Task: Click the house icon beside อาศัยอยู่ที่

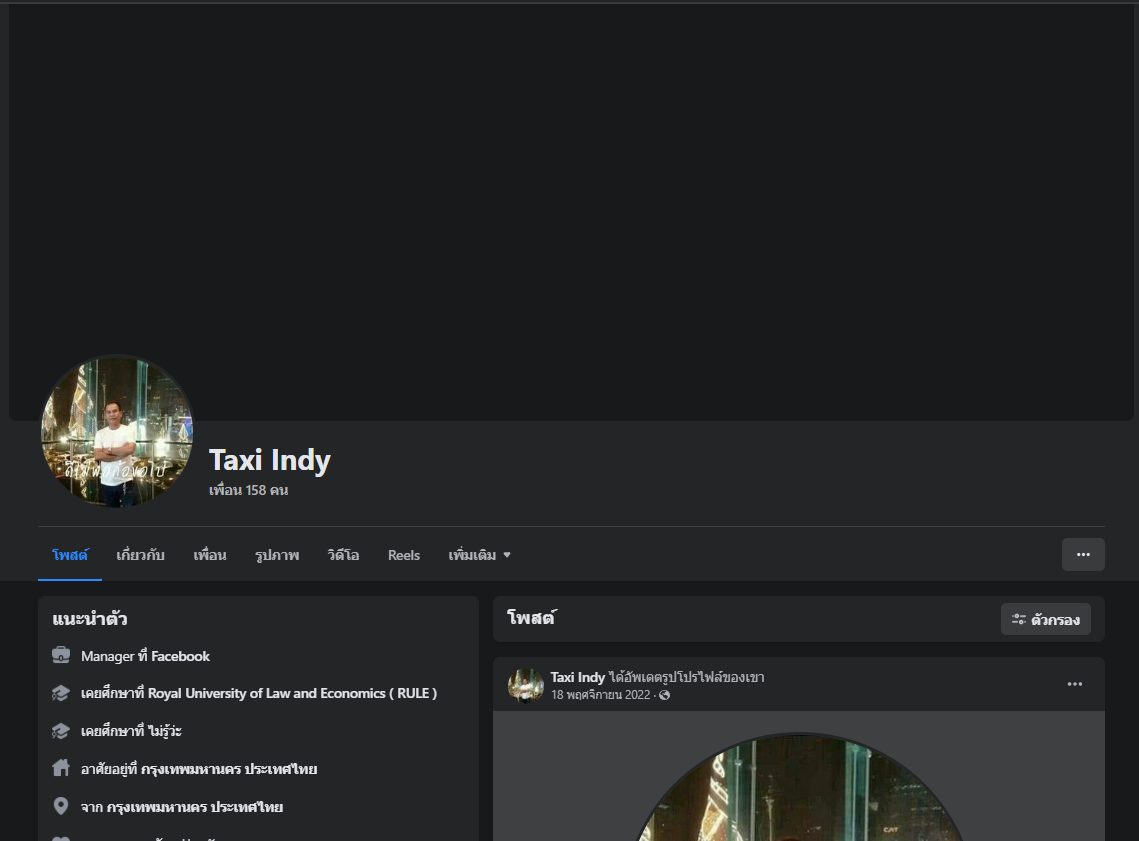Action: tap(61, 768)
